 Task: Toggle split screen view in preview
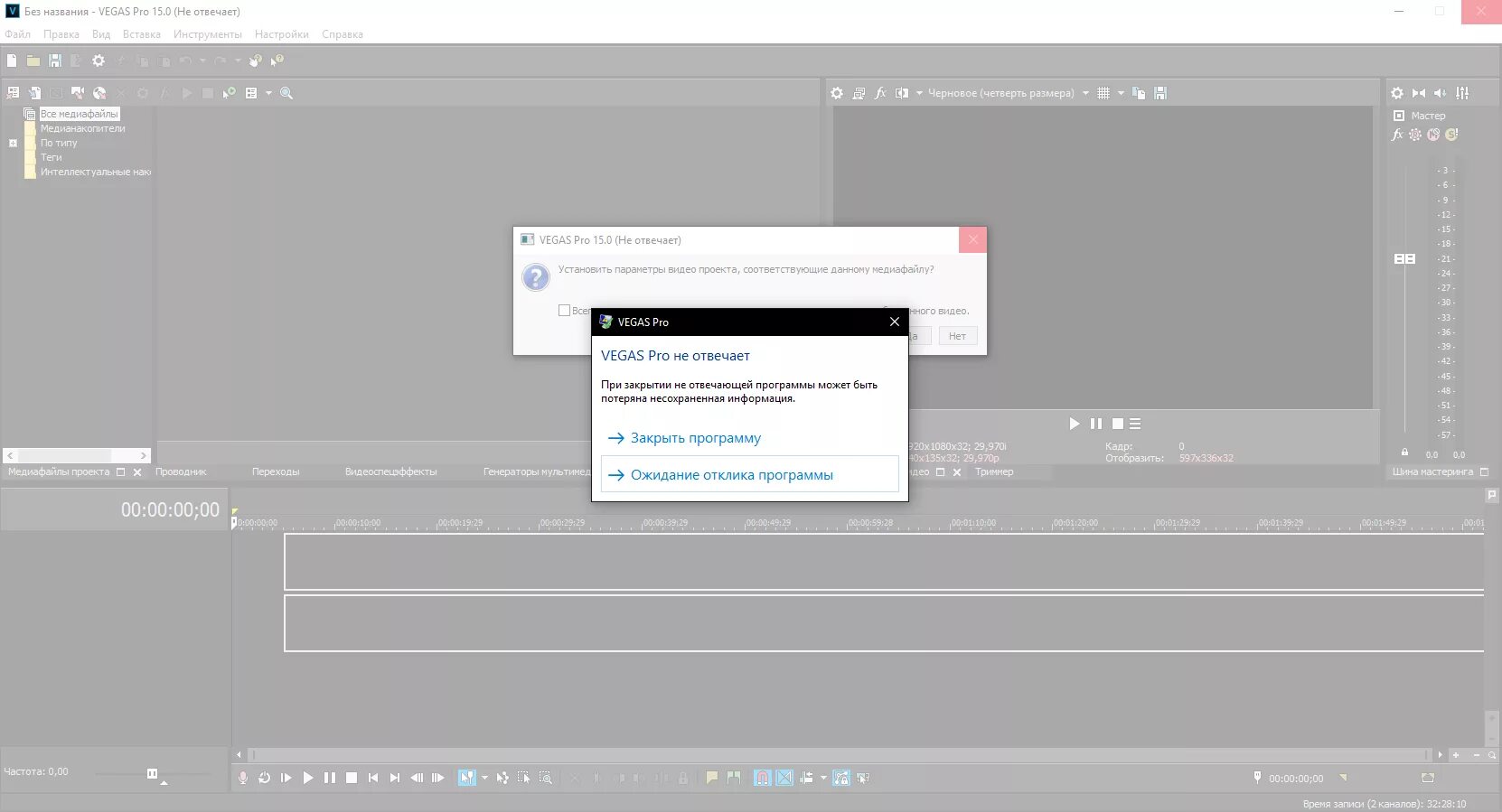[x=902, y=93]
